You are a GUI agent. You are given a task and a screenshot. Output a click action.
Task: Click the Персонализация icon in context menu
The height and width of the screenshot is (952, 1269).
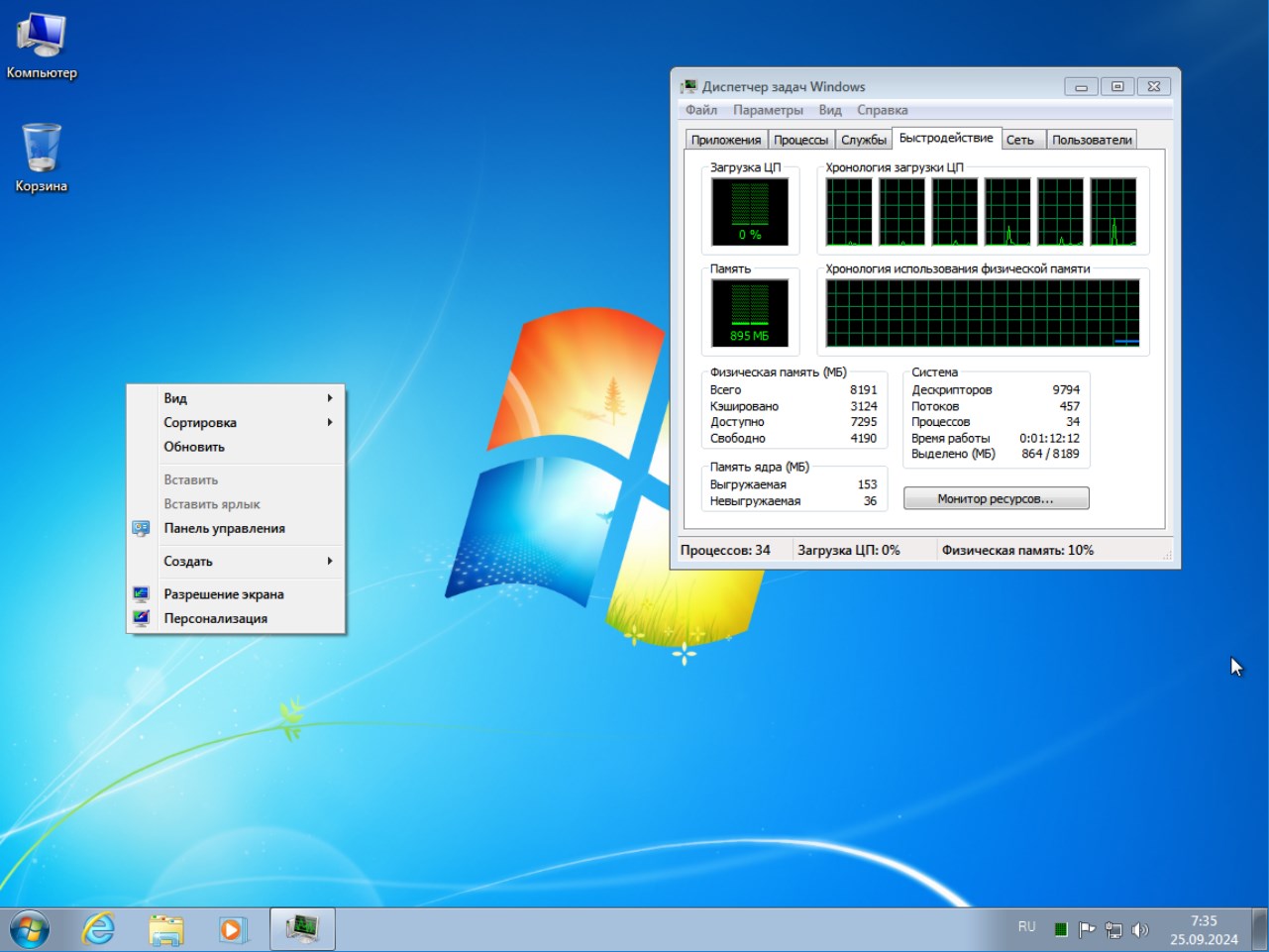click(x=141, y=618)
